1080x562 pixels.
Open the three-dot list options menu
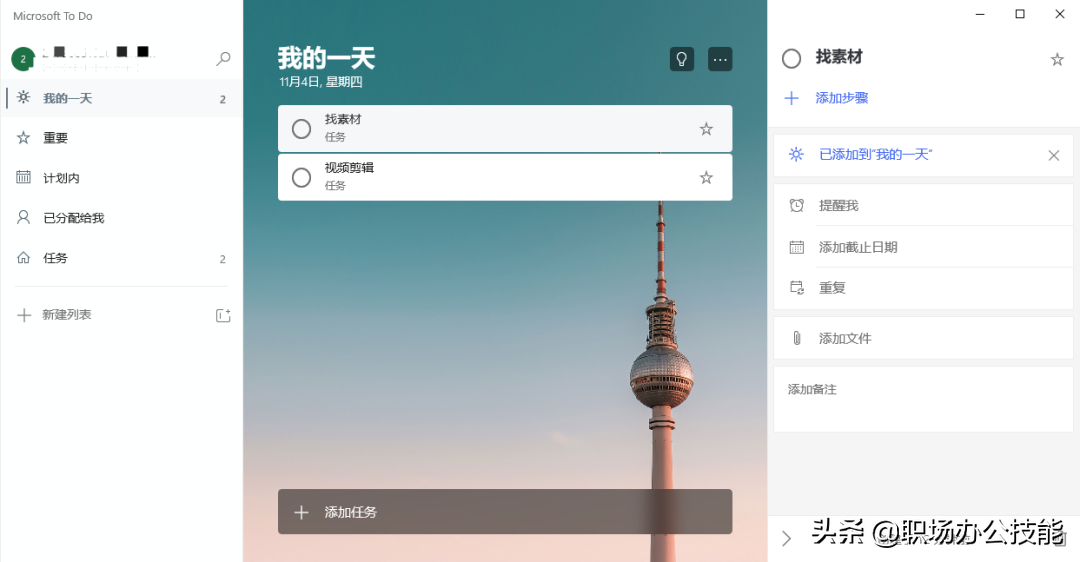pyautogui.click(x=720, y=59)
